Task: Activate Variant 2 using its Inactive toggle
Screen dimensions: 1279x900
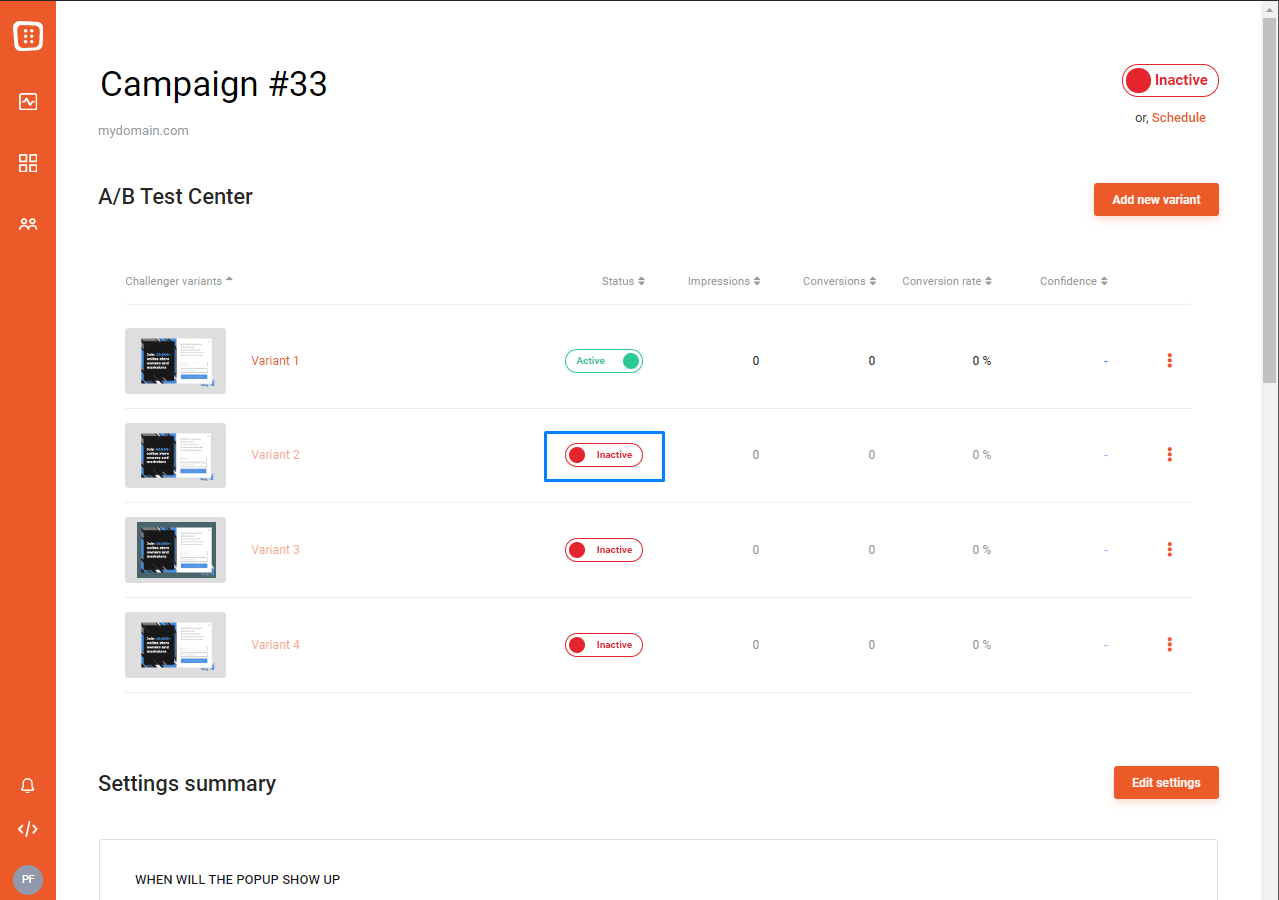Action: [604, 455]
